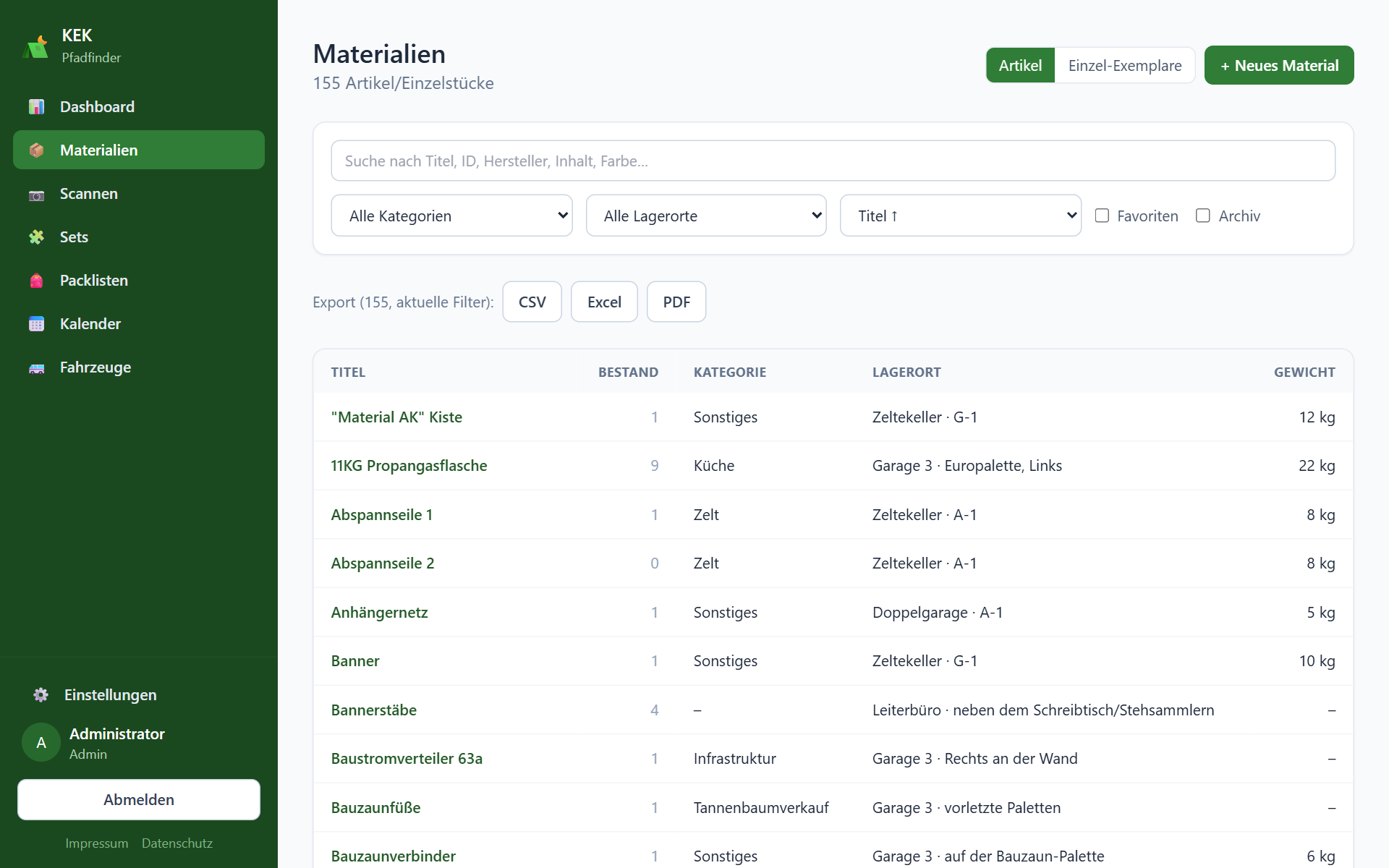Switch to the Einzel-Exemplare tab
1389x868 pixels.
pos(1125,65)
